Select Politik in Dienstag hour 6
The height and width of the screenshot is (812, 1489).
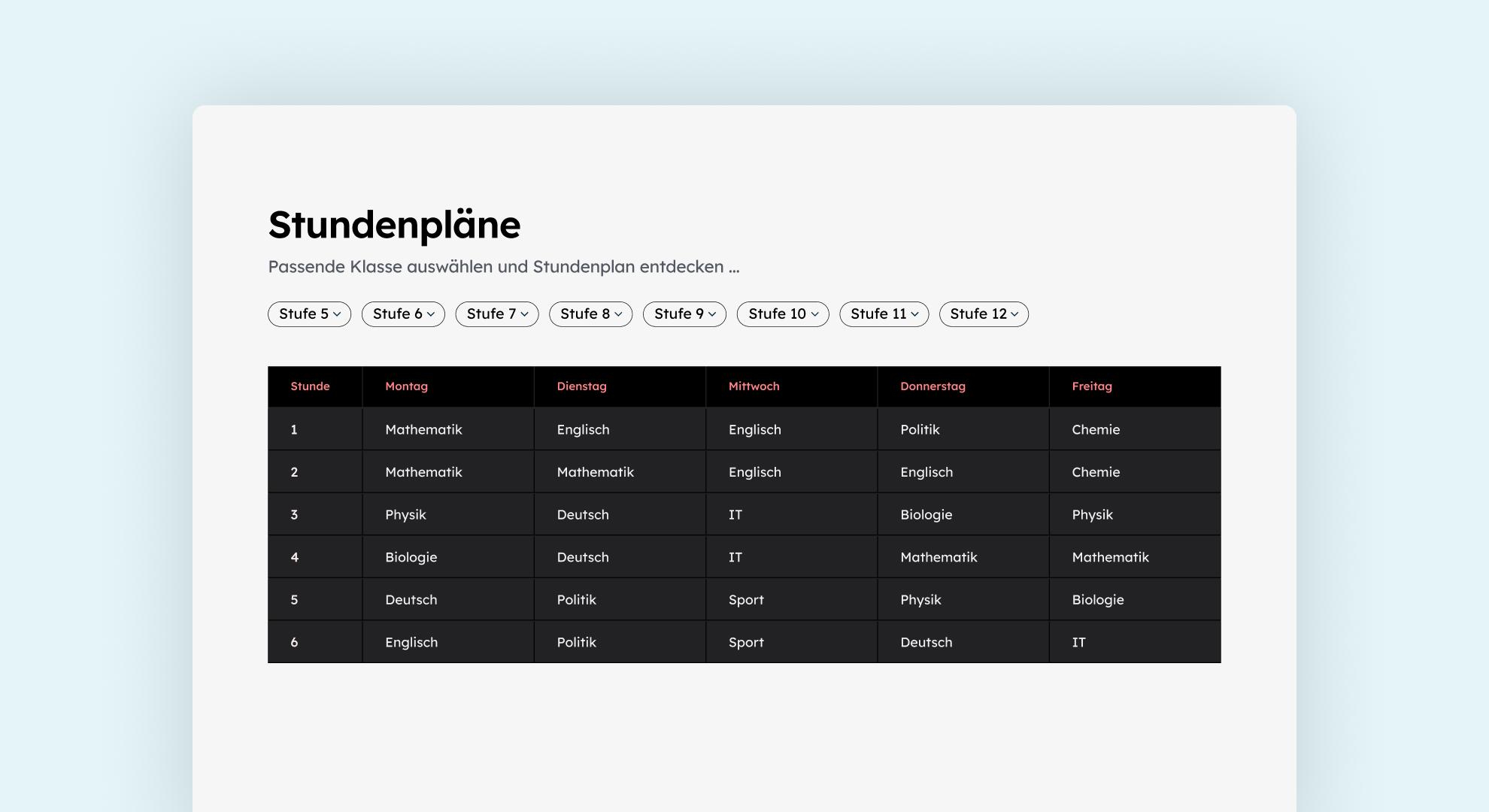coord(620,642)
